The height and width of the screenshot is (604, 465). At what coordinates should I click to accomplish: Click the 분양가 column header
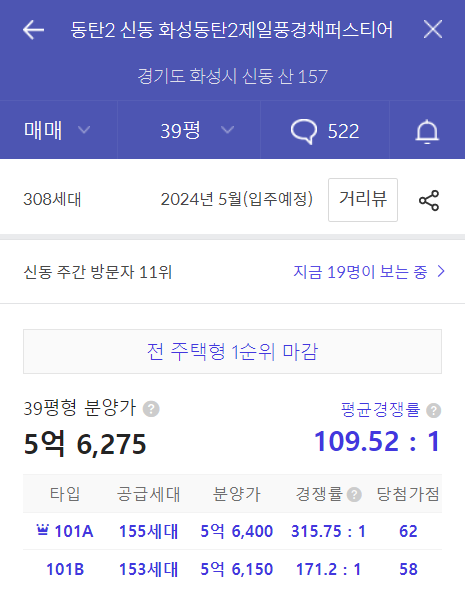237,494
